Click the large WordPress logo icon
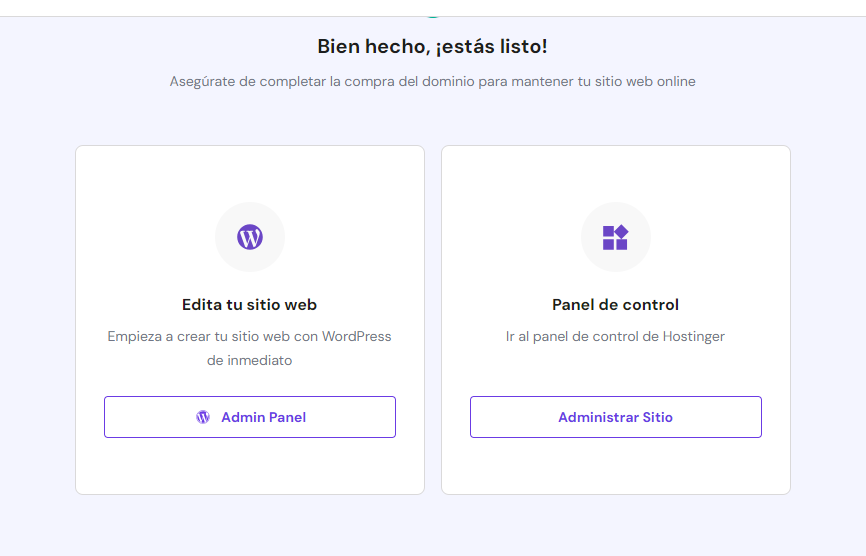 250,237
